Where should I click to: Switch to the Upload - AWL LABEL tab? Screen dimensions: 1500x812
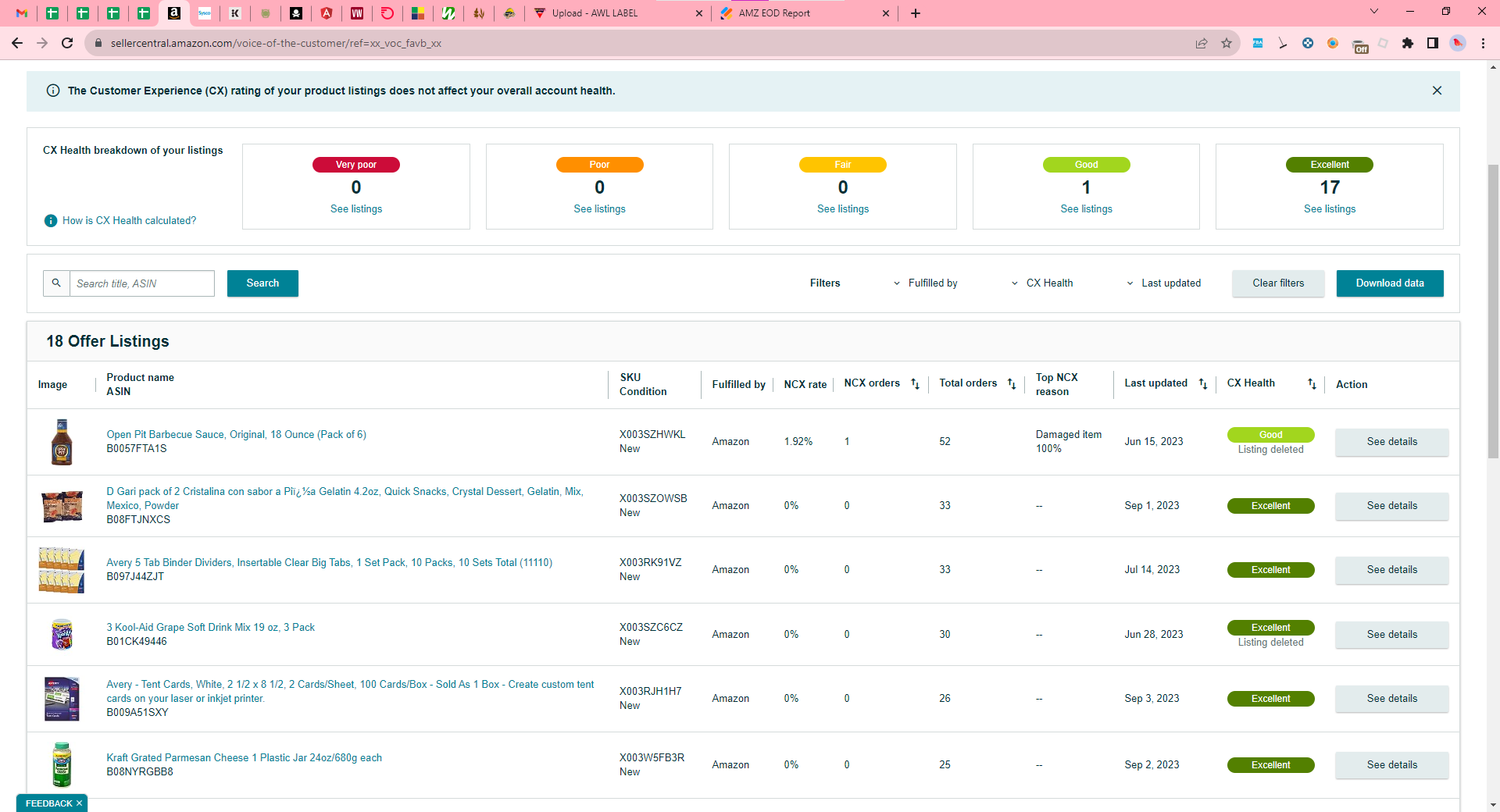(617, 13)
